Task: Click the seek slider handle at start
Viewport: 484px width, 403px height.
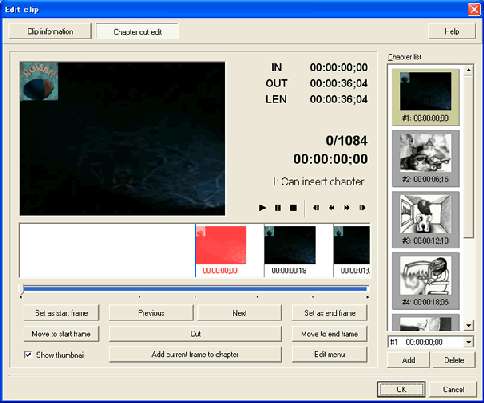Action: 22,289
